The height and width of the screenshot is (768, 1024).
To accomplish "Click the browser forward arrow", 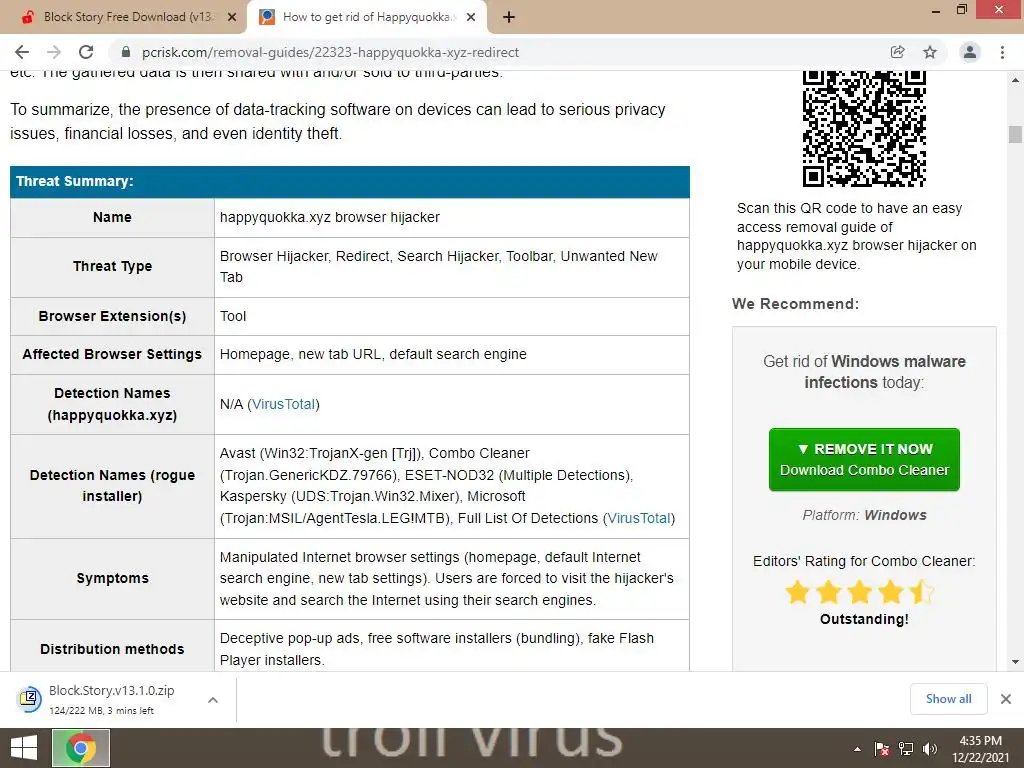I will [54, 52].
